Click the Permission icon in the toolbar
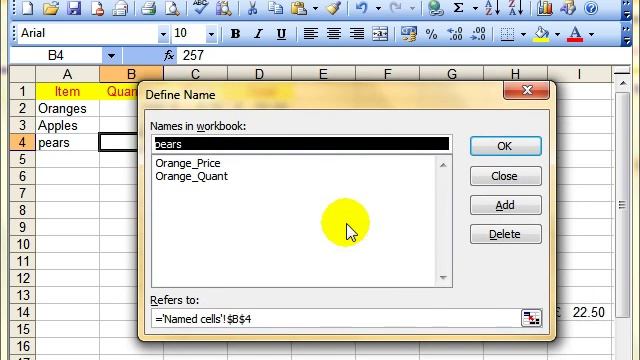Viewport: 640px width, 360px height. pyautogui.click(x=97, y=8)
